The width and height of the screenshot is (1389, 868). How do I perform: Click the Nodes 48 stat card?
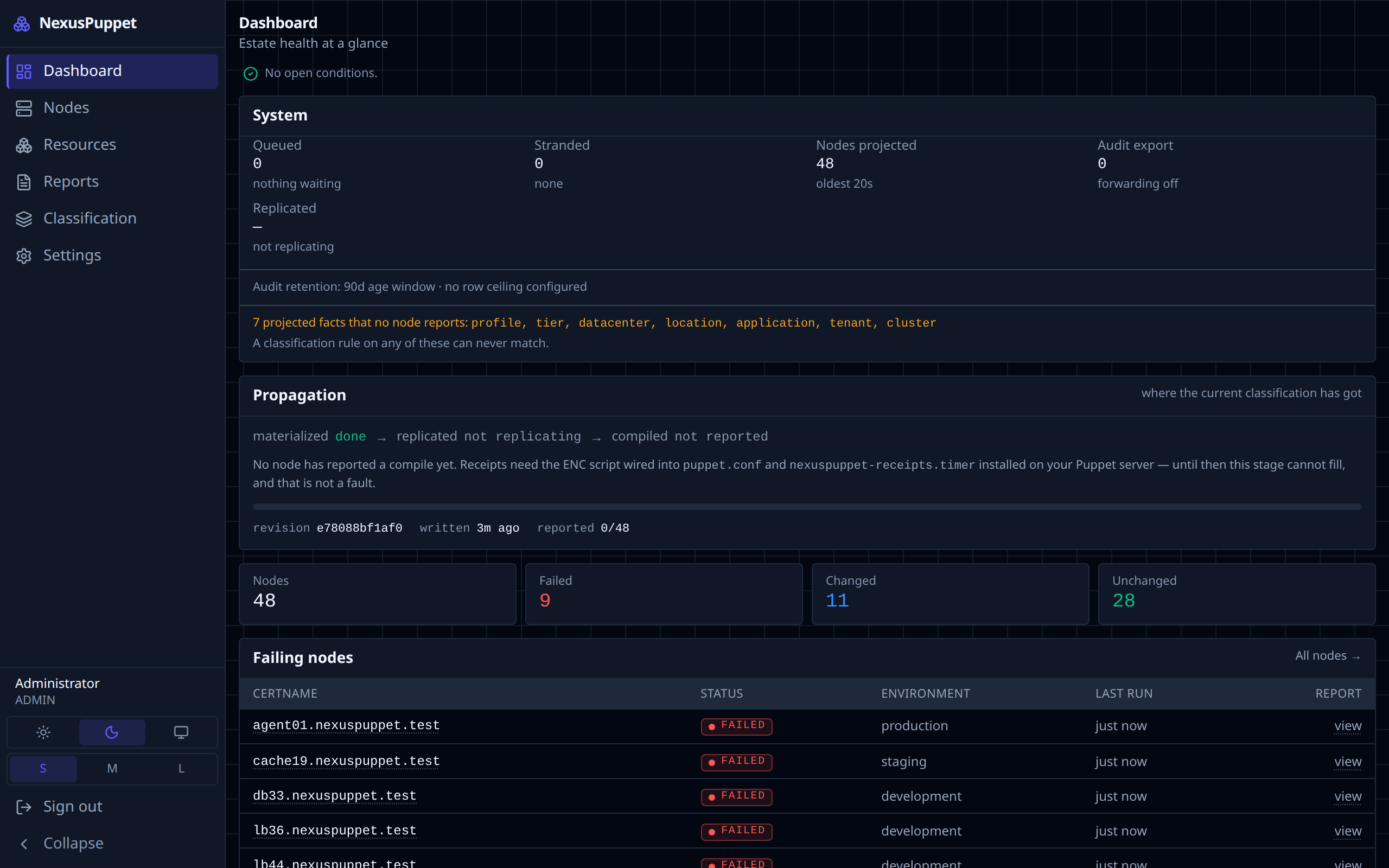click(x=378, y=594)
